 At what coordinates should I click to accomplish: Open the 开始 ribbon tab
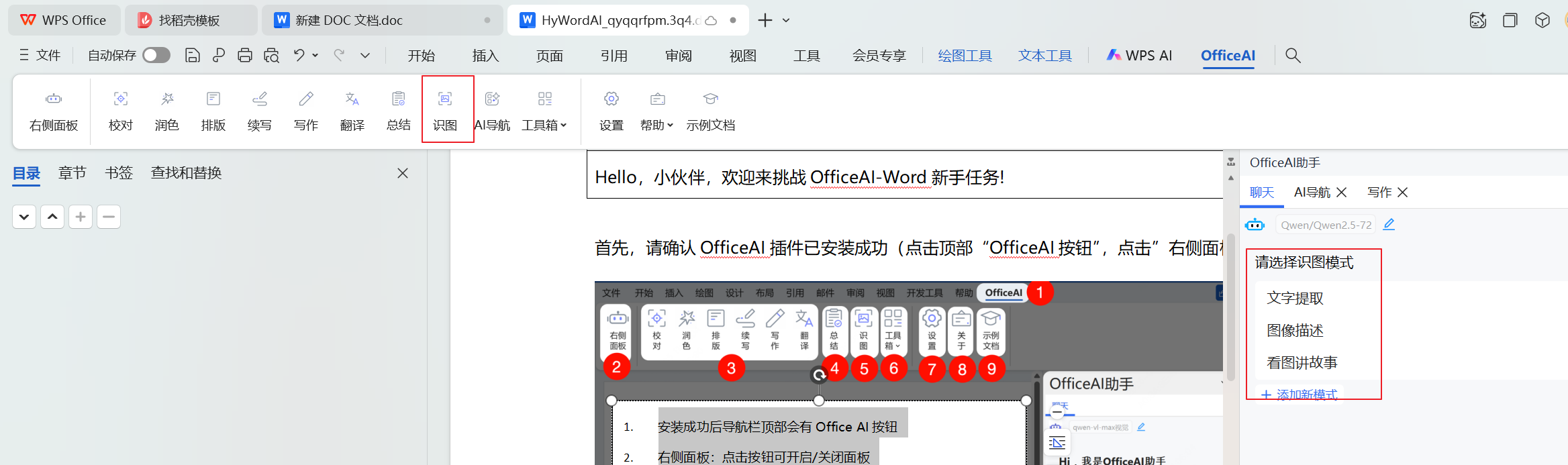pos(422,56)
